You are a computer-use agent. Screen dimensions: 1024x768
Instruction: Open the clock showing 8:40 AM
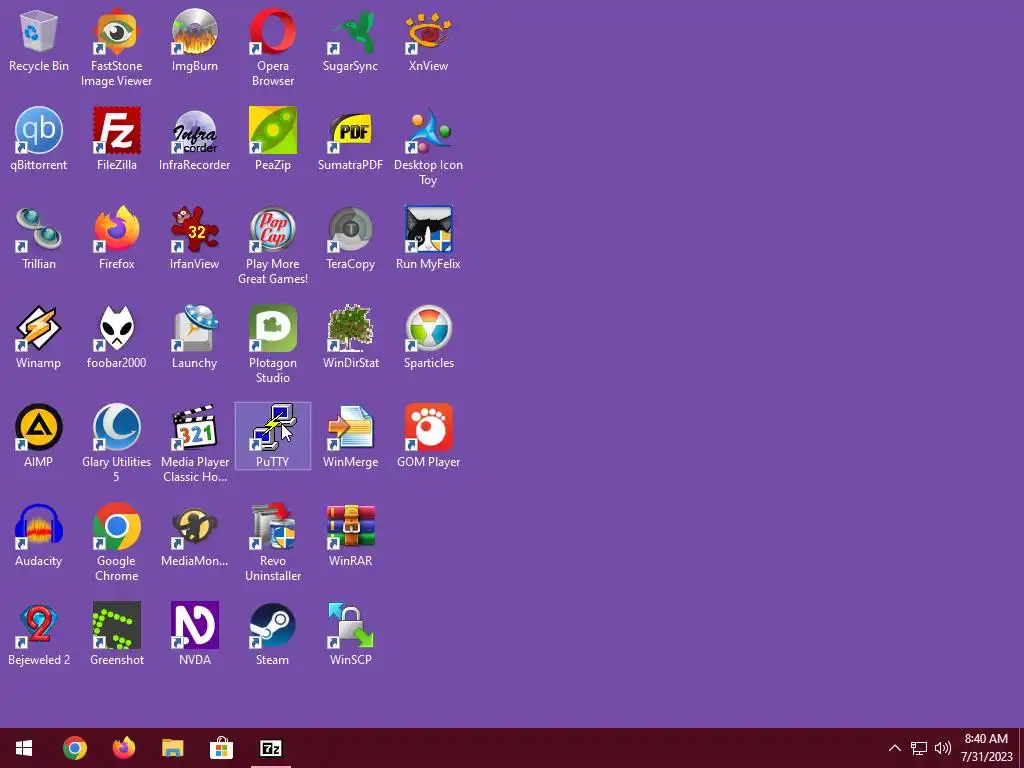[x=986, y=748]
